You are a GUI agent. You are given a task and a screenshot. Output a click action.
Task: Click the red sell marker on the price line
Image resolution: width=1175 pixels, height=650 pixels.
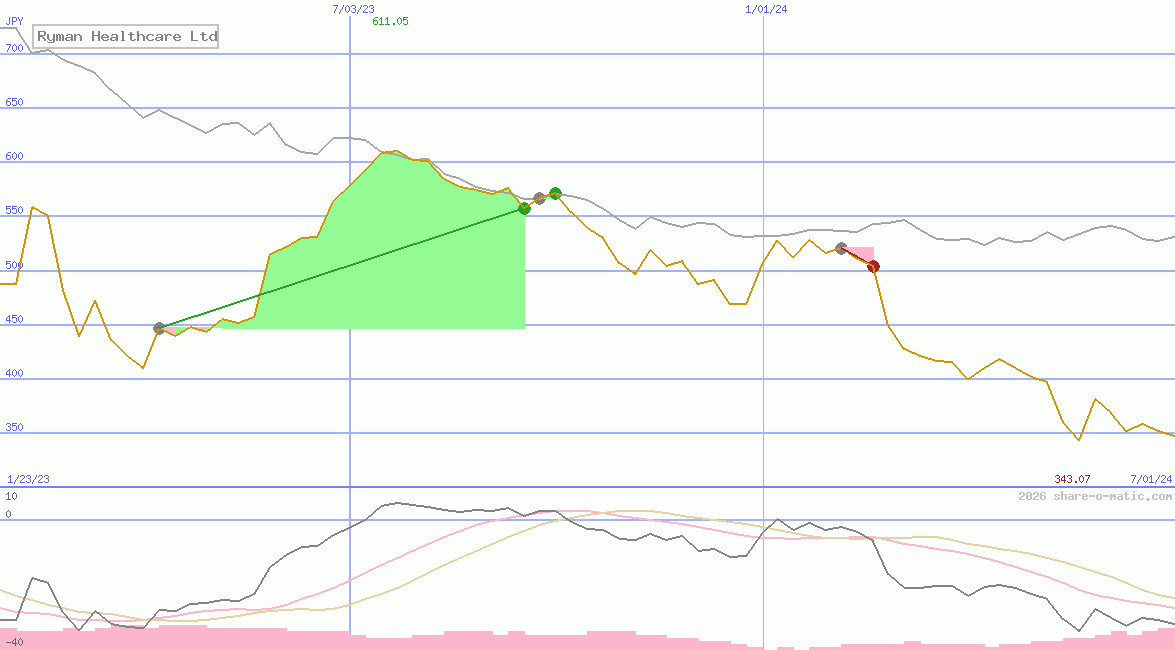coord(872,266)
